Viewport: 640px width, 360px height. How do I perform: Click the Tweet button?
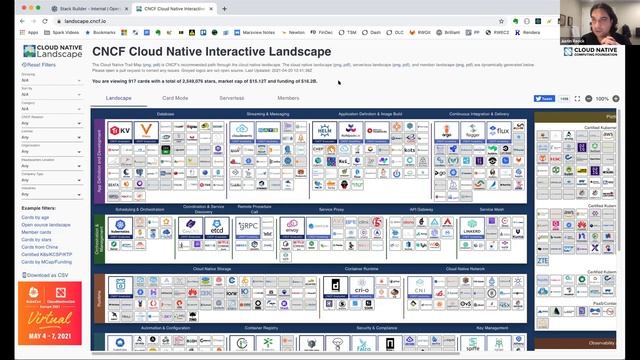[x=544, y=99]
